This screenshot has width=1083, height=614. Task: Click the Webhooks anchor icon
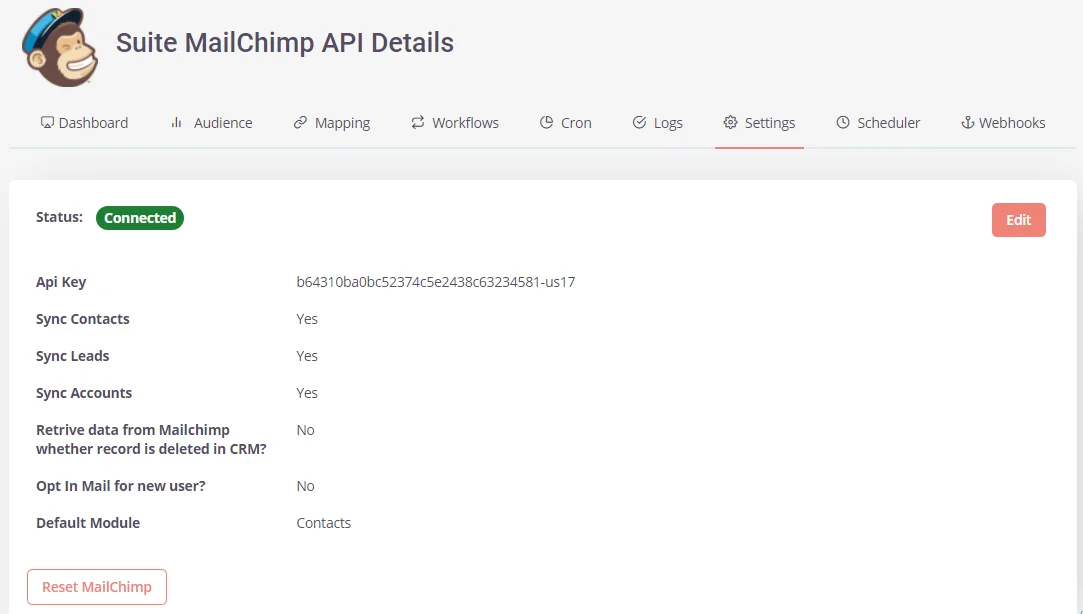pyautogui.click(x=967, y=123)
